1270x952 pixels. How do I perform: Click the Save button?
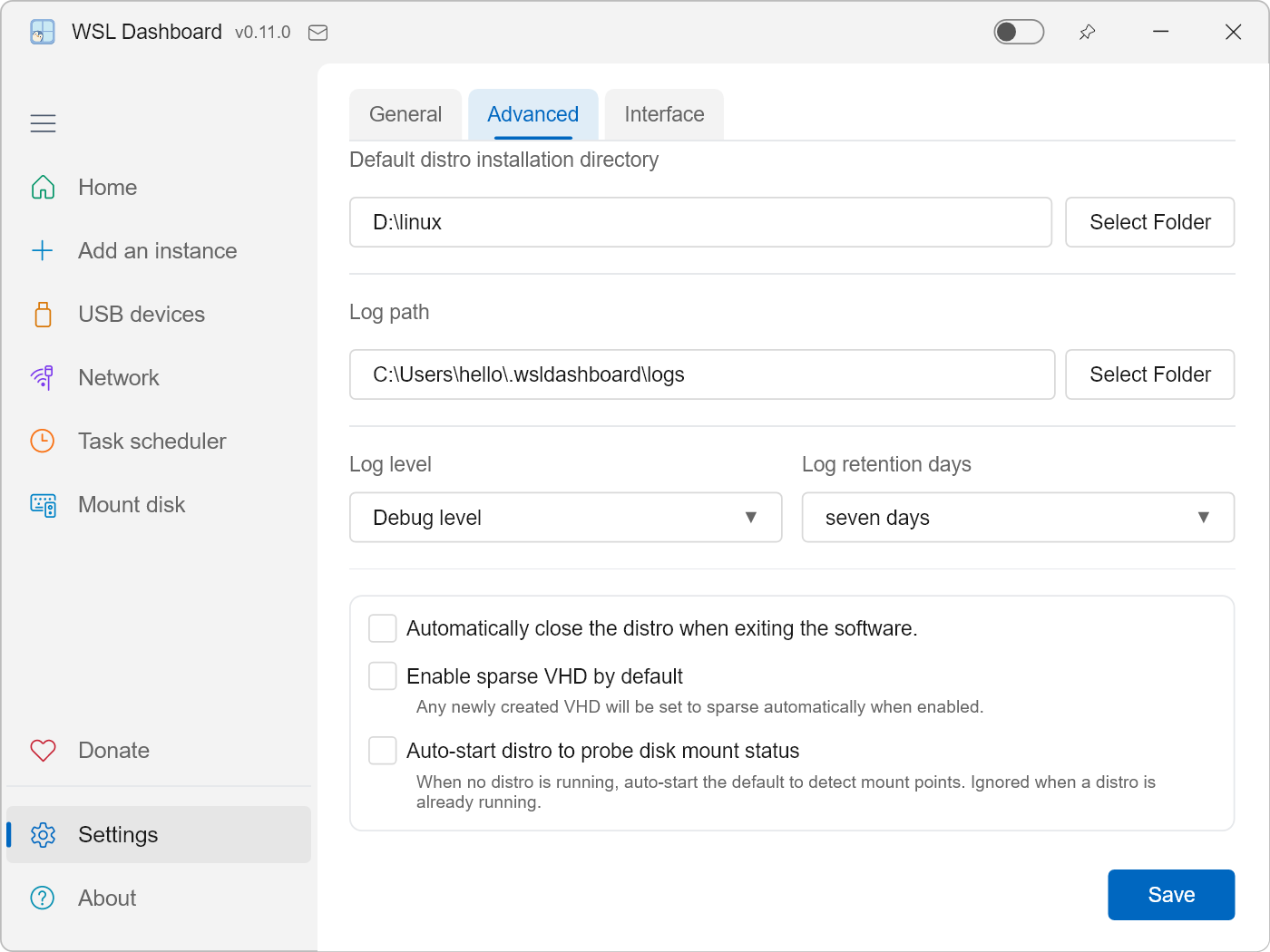(x=1171, y=895)
